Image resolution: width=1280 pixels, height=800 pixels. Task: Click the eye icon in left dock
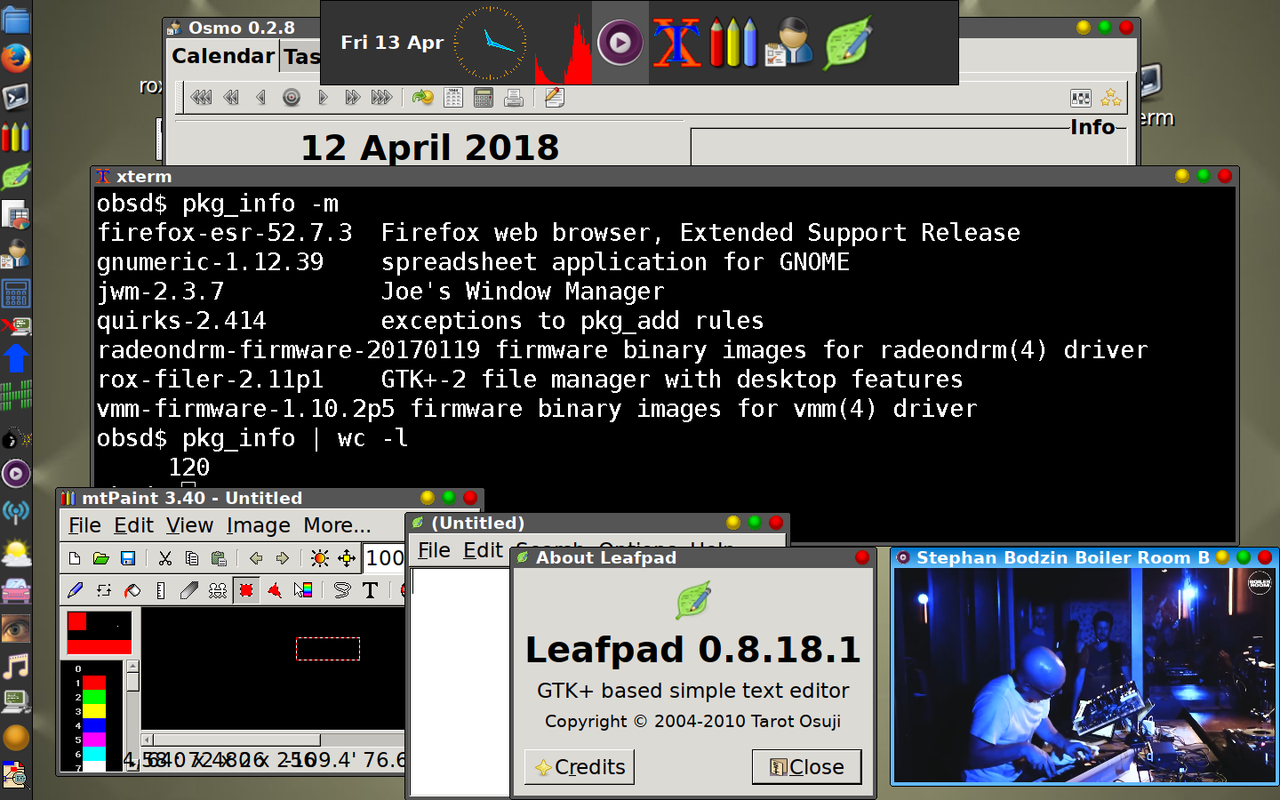tap(15, 628)
